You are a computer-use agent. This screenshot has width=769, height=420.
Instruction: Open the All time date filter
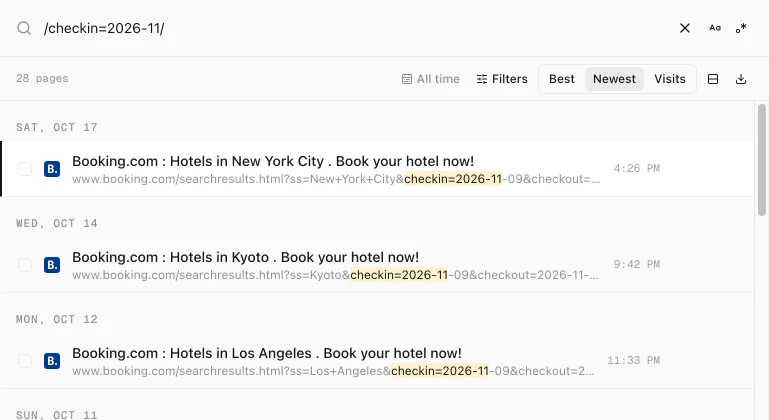click(x=431, y=79)
